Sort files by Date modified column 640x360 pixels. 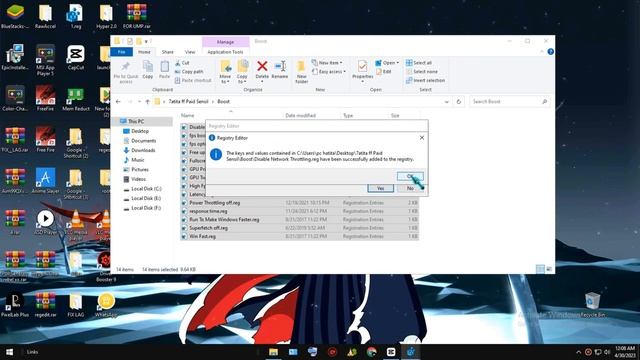click(x=300, y=116)
